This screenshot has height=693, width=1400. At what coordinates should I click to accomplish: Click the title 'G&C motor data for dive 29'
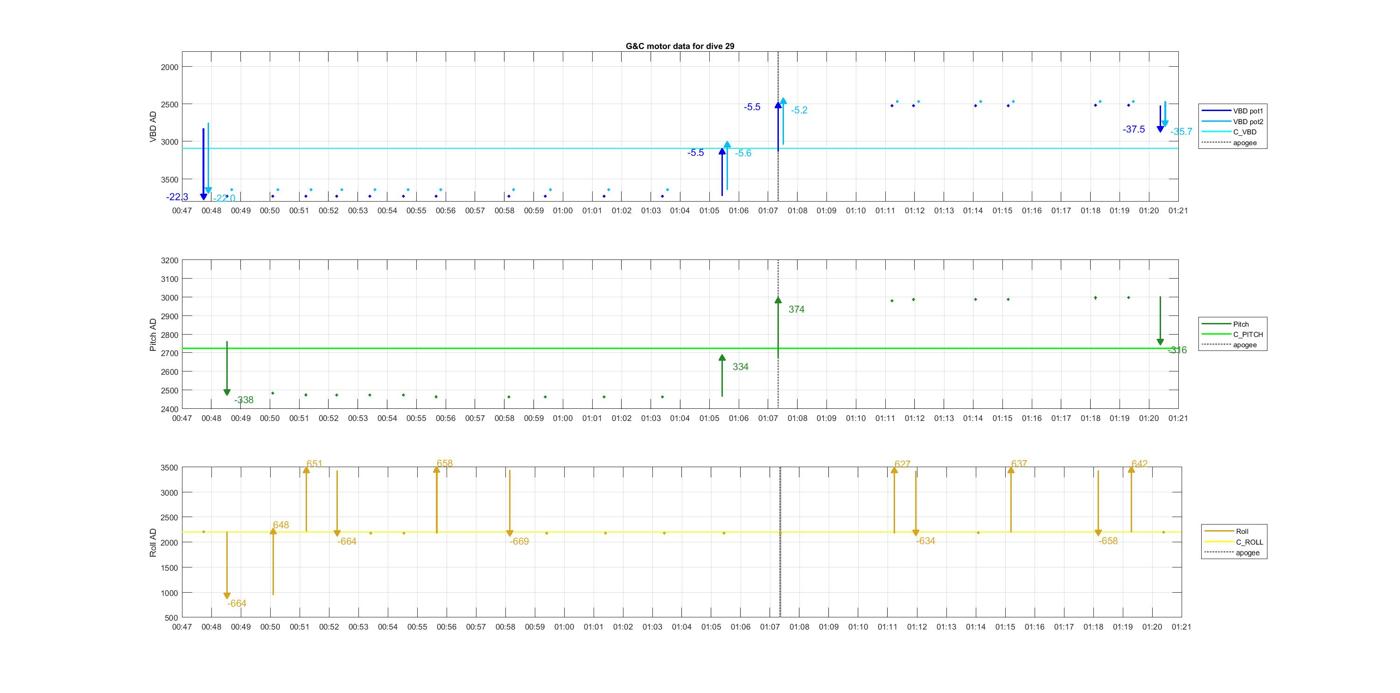coord(680,46)
